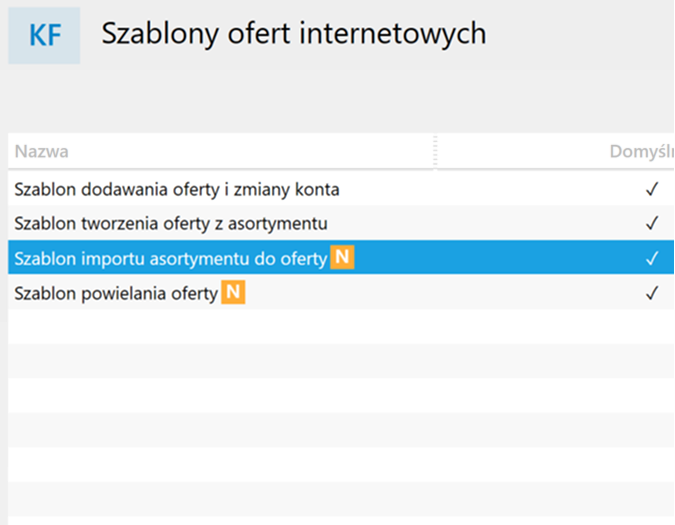
Task: Click the orange N badge on the import template
Action: [x=342, y=257]
